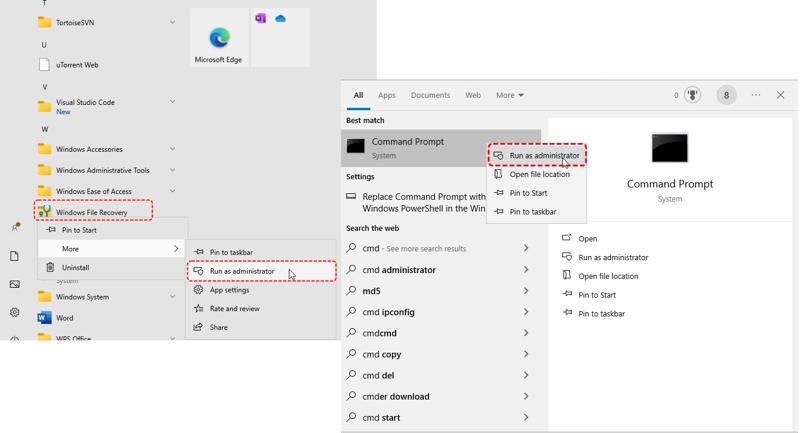Screen dimensions: 800x433
Task: Click the Command Prompt icon in Best match
Action: pyautogui.click(x=356, y=146)
